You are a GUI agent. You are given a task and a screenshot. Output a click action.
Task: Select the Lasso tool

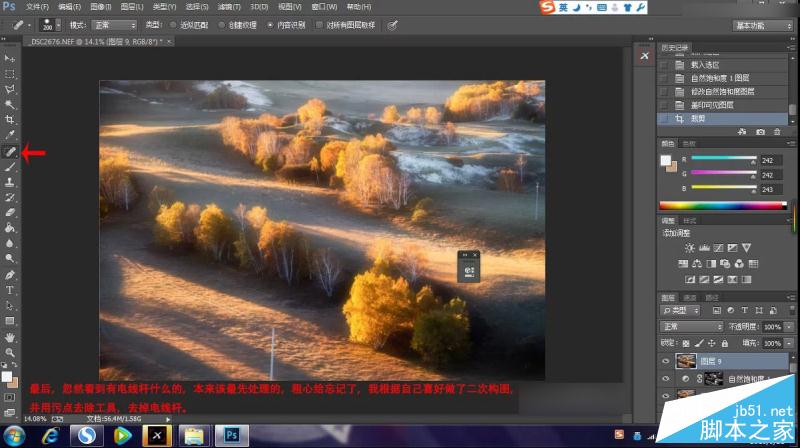[x=10, y=89]
